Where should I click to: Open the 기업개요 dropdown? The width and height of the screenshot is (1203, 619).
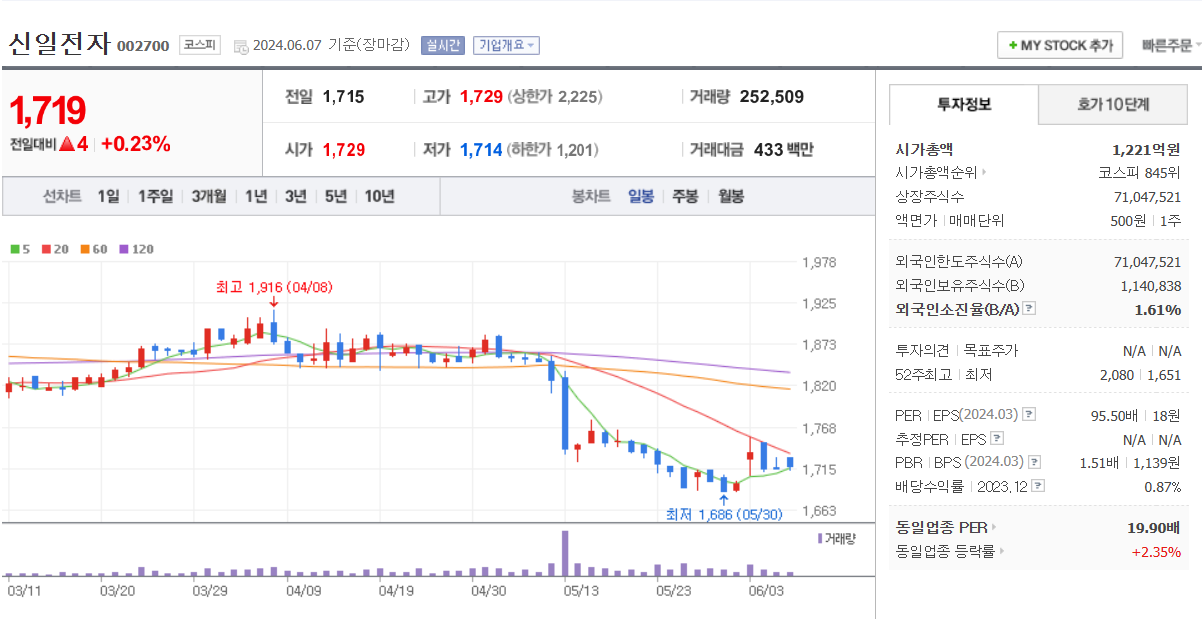coord(506,45)
